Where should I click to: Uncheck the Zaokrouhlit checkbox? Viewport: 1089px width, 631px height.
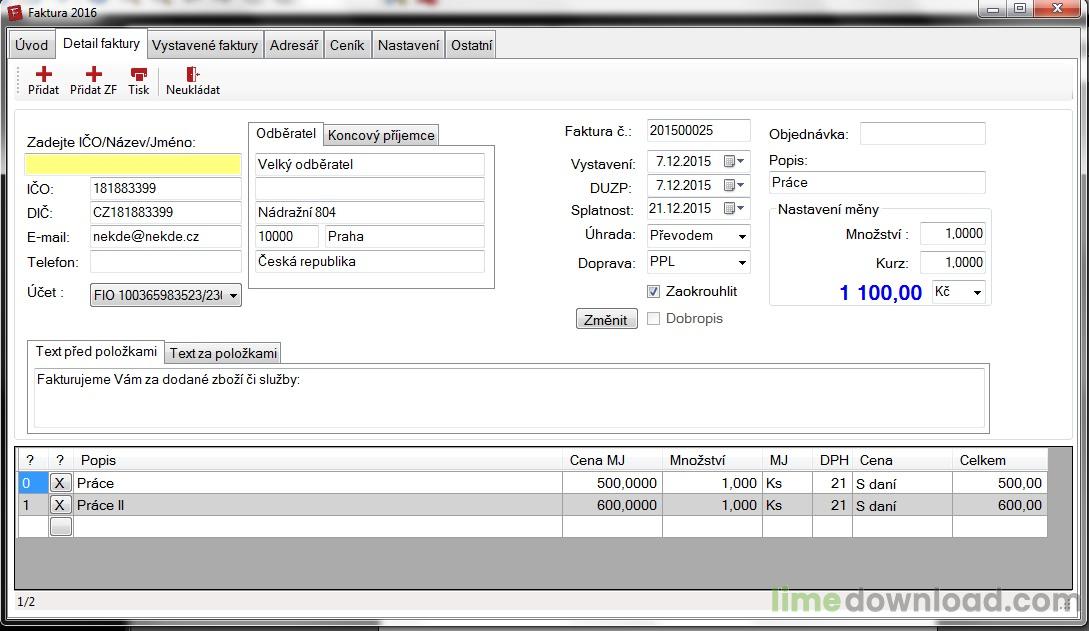(654, 292)
